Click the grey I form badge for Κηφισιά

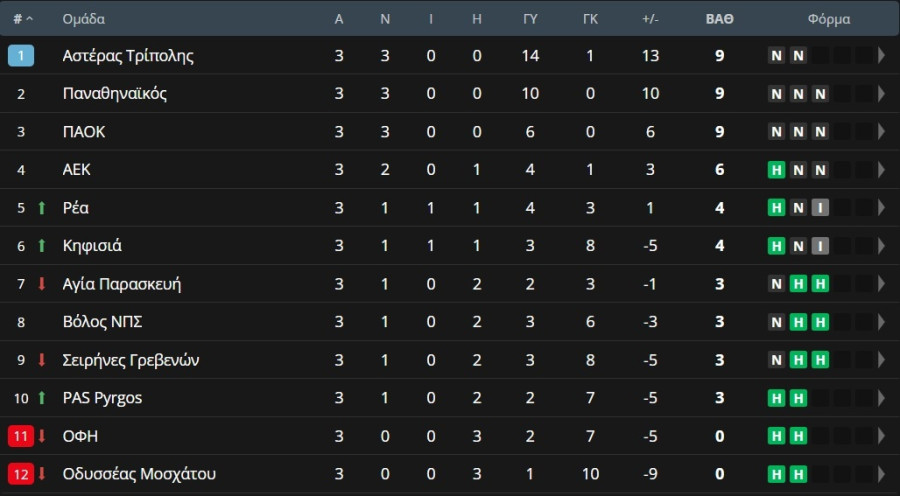pos(820,246)
